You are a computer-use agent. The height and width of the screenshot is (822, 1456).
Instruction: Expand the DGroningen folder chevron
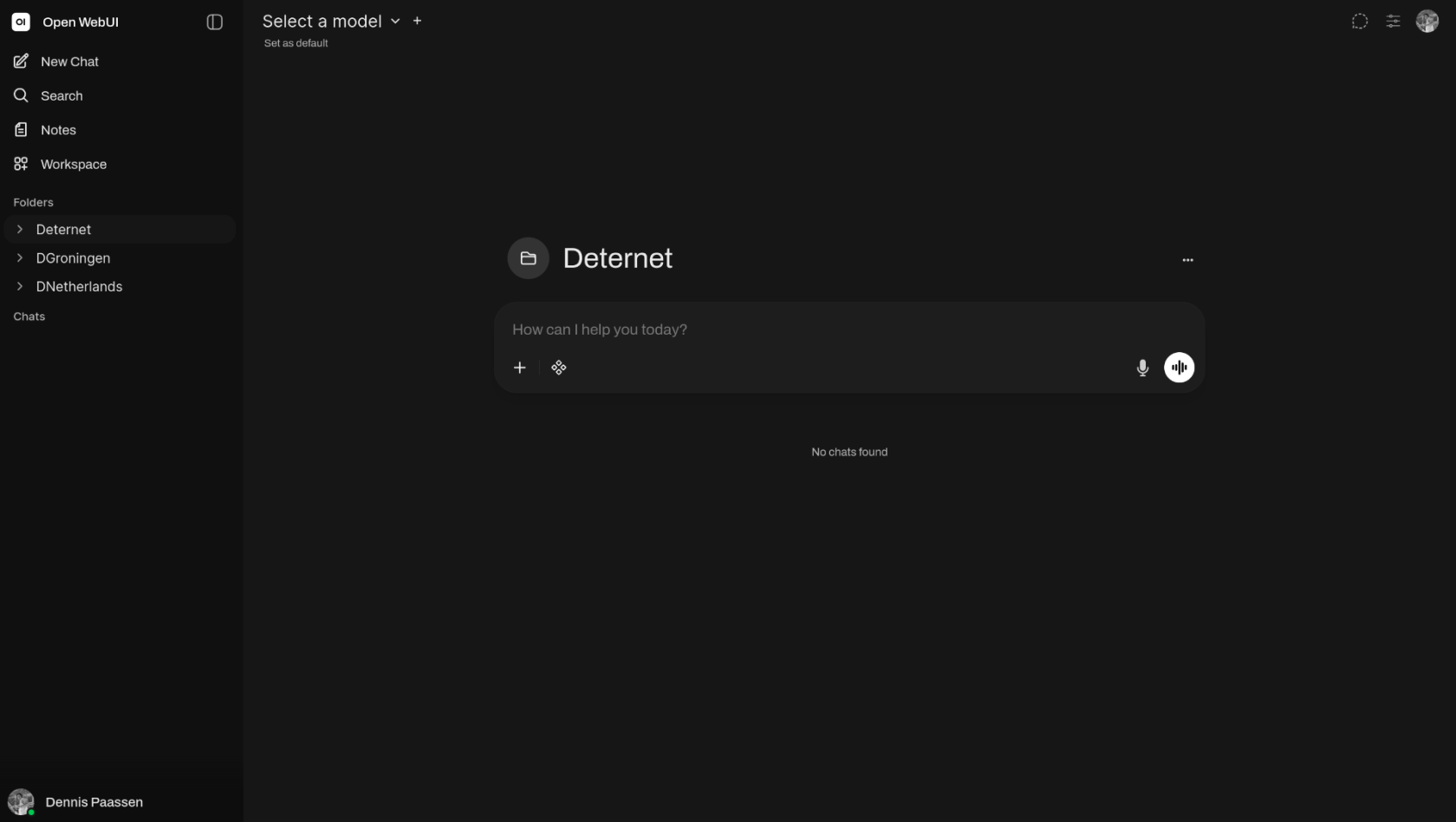(20, 258)
